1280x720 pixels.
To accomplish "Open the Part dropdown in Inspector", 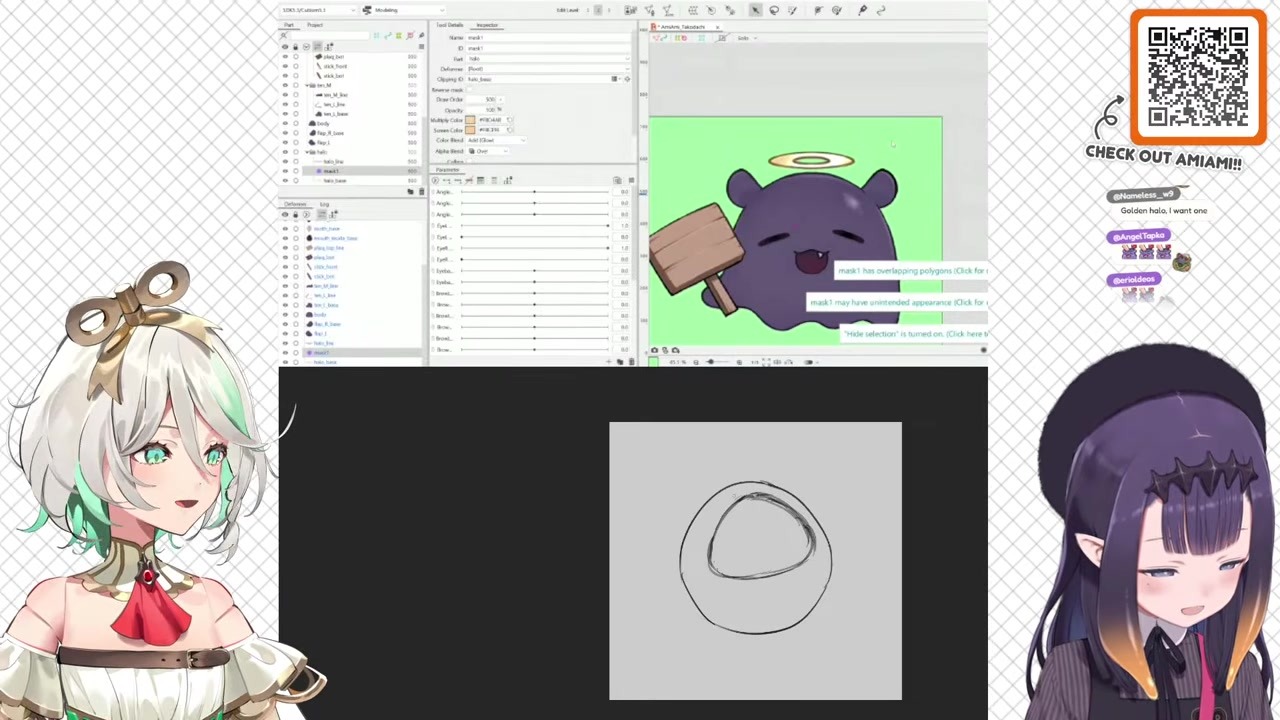I will (x=548, y=58).
